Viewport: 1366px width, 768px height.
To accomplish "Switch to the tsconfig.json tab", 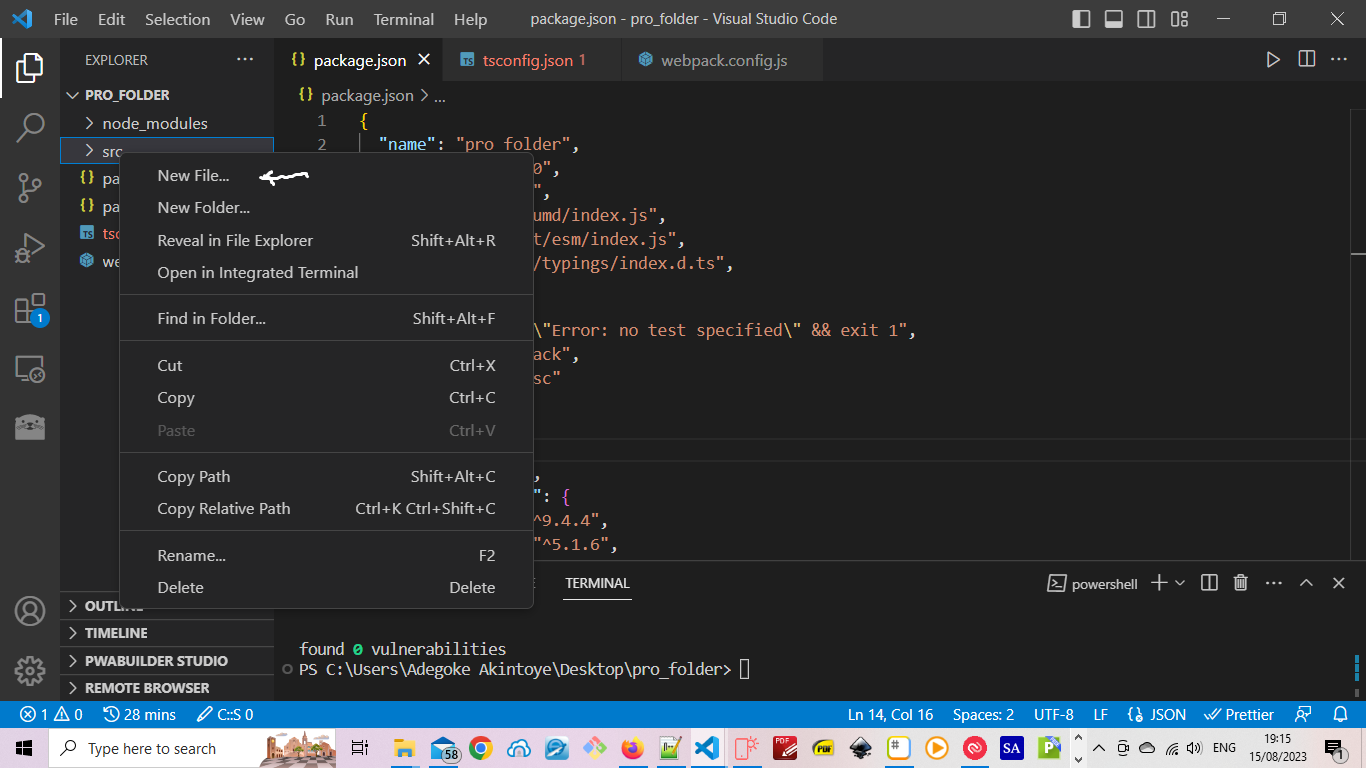I will click(x=527, y=60).
